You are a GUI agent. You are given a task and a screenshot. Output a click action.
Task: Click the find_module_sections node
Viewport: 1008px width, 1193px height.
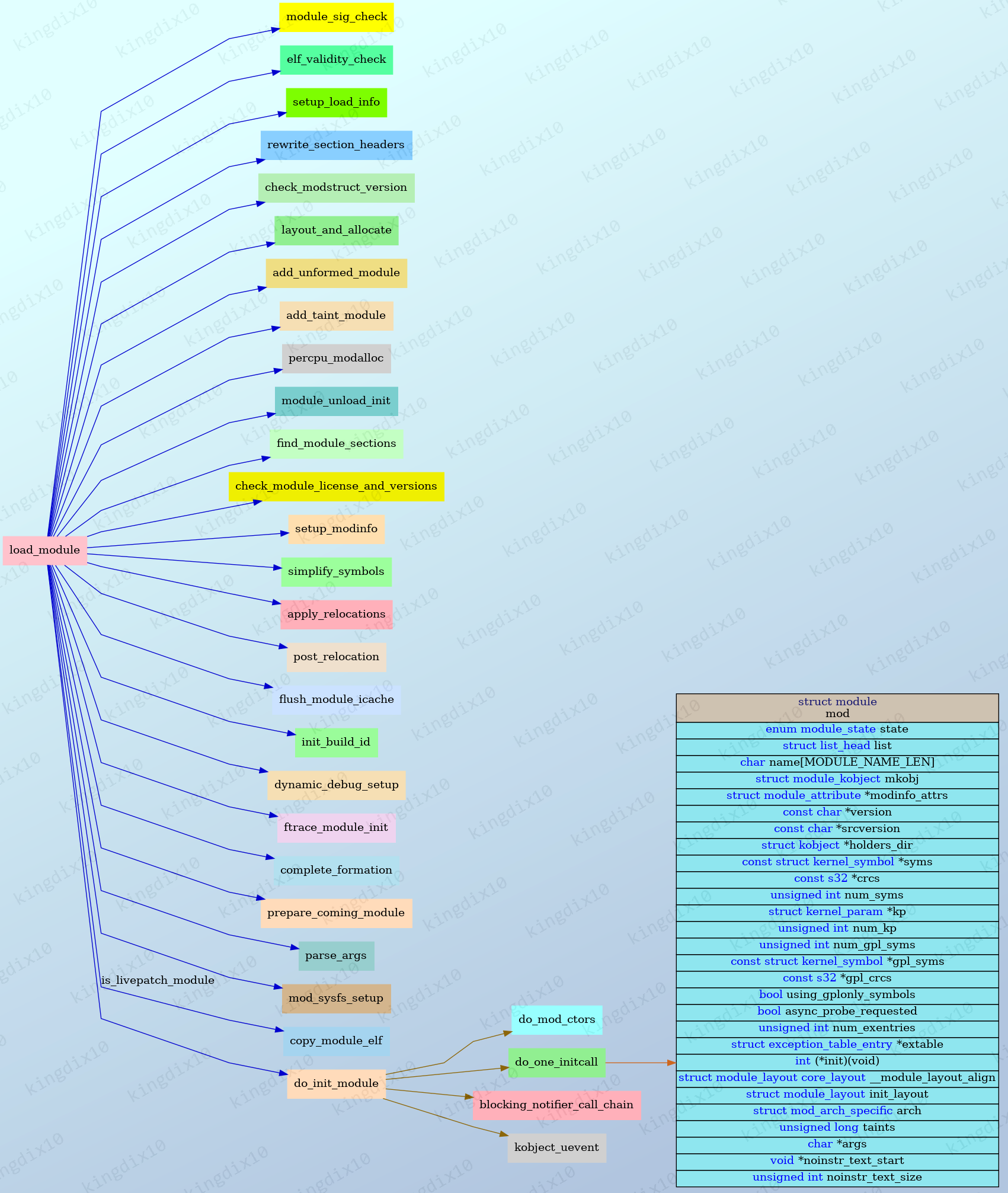tap(337, 443)
